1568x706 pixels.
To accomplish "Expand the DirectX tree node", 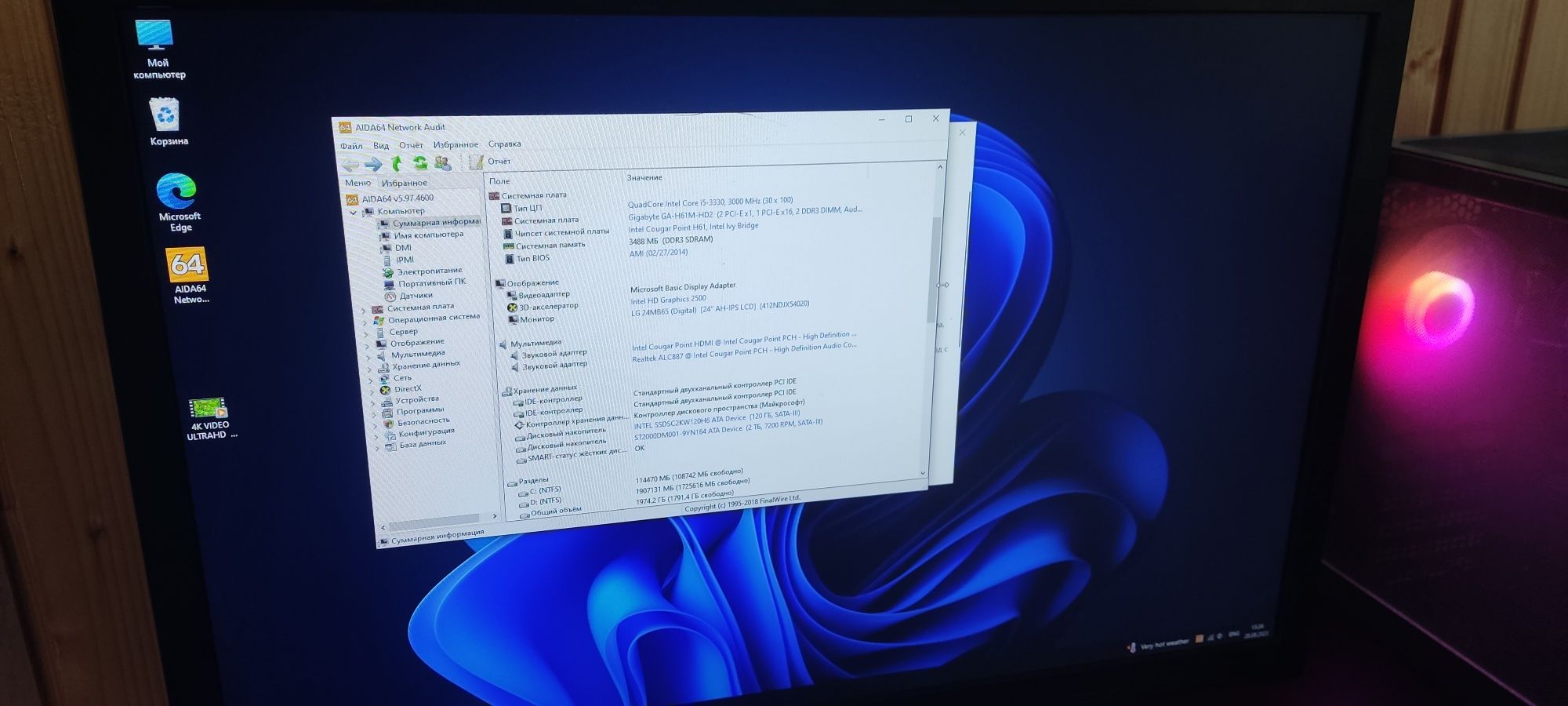I will coord(373,392).
